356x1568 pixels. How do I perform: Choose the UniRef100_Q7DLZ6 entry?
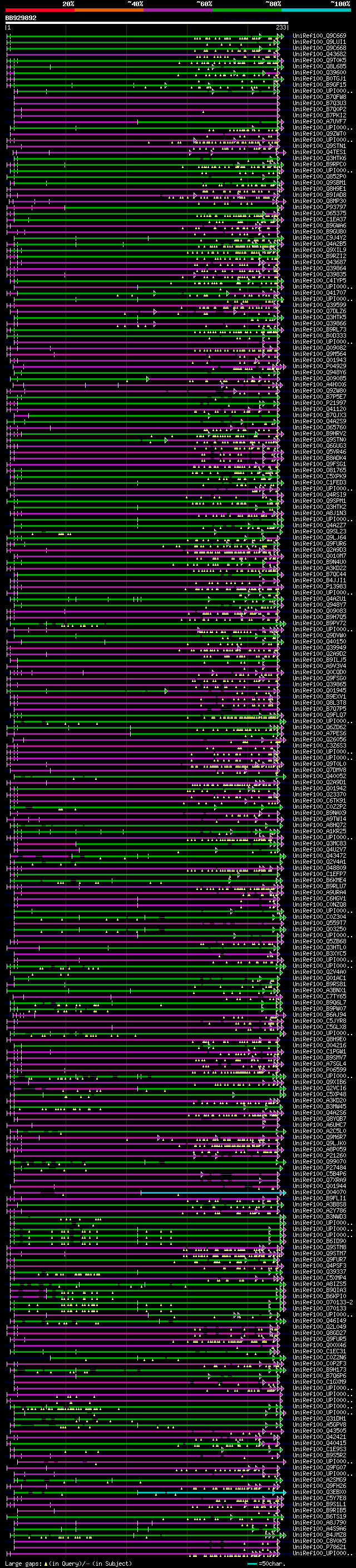[319, 311]
